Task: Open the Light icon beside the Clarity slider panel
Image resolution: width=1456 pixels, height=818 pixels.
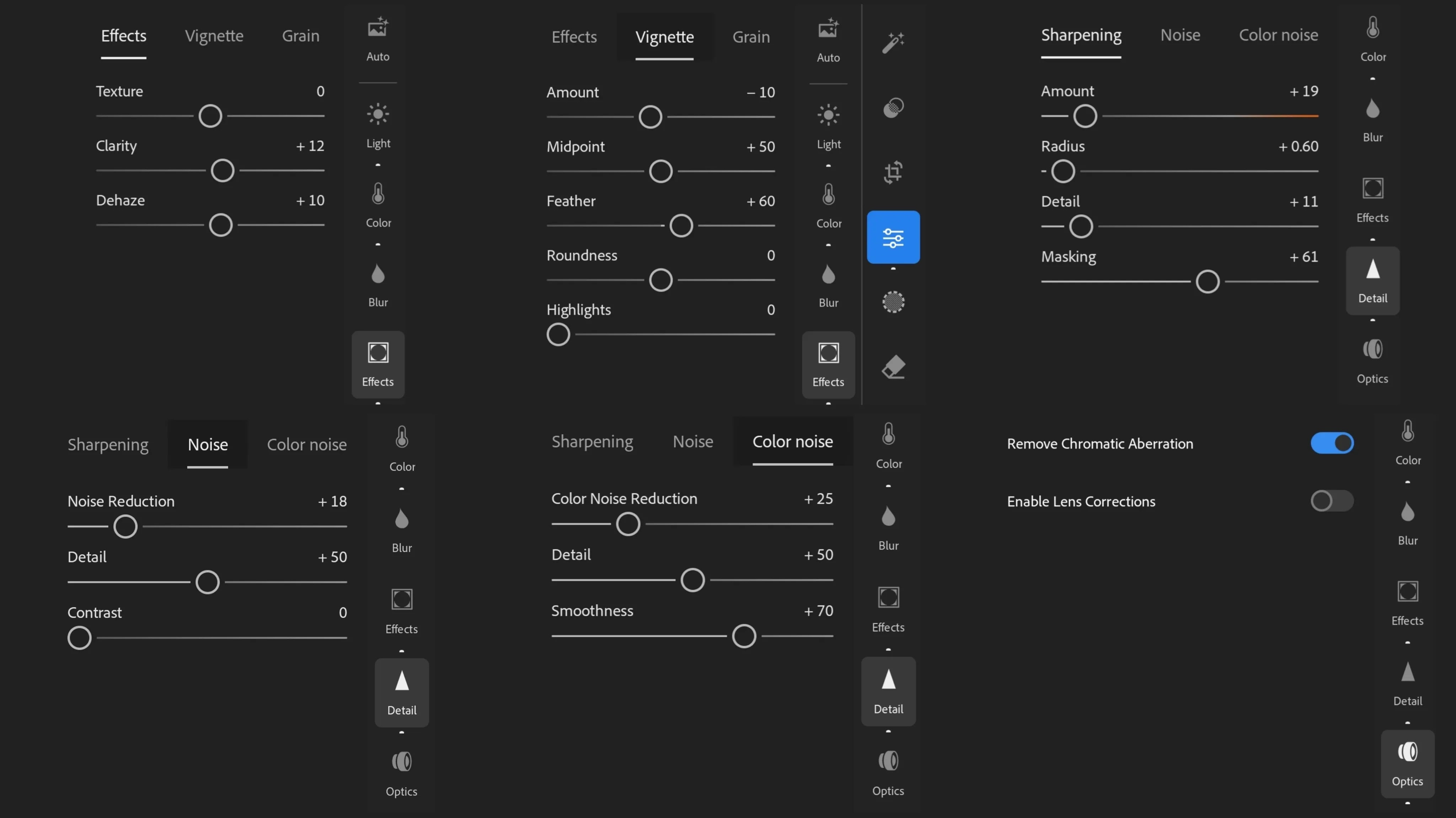Action: [x=378, y=125]
